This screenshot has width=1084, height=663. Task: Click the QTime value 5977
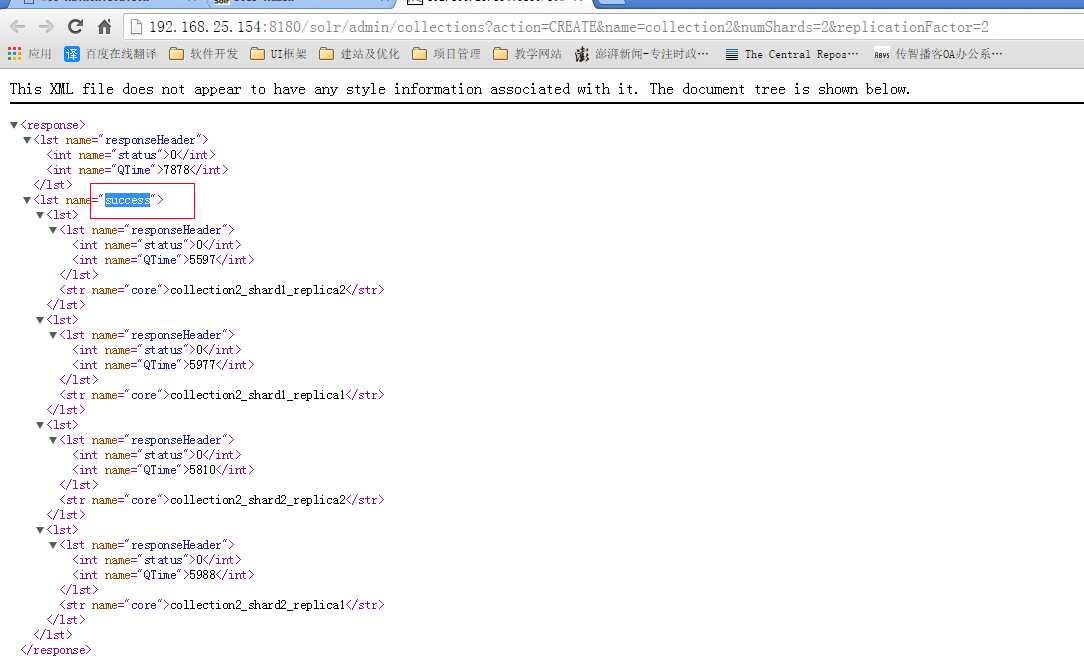click(203, 365)
